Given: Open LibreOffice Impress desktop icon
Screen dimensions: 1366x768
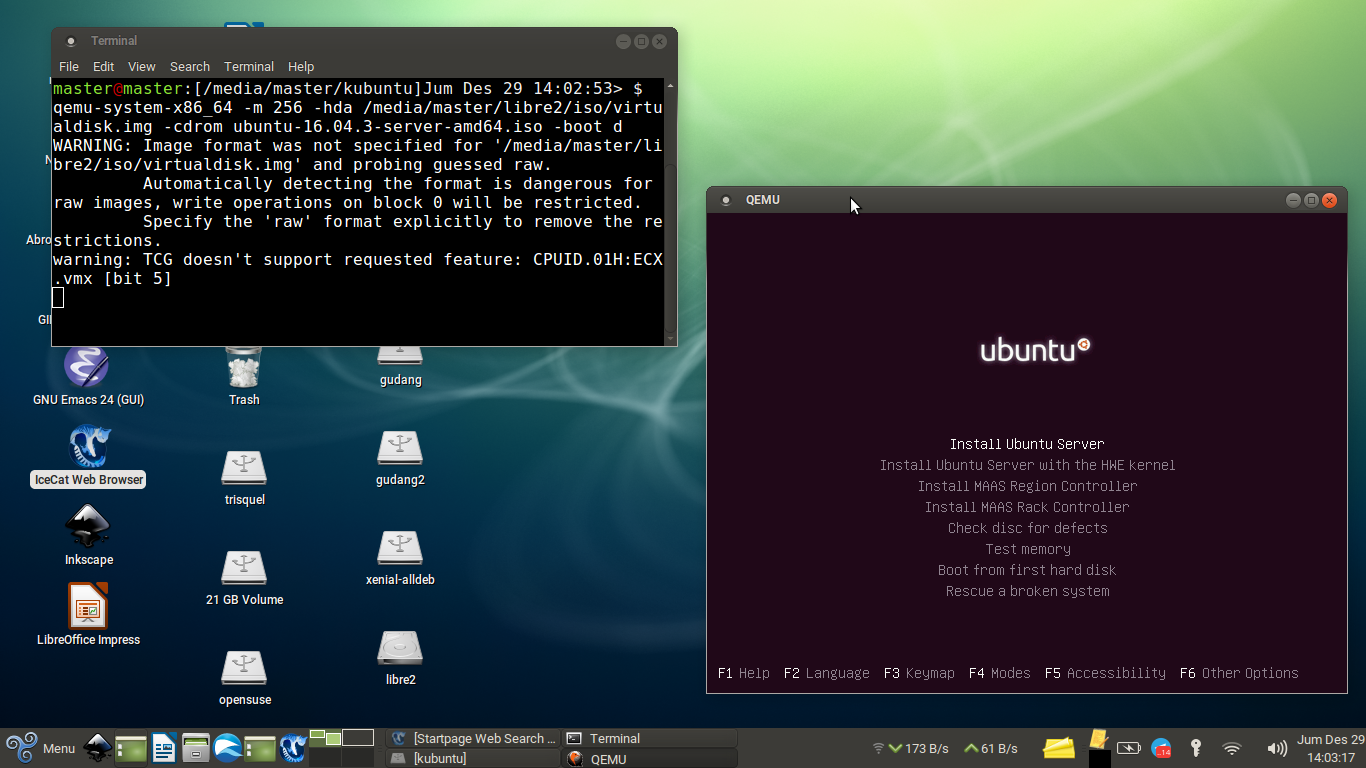Looking at the screenshot, I should click(88, 605).
